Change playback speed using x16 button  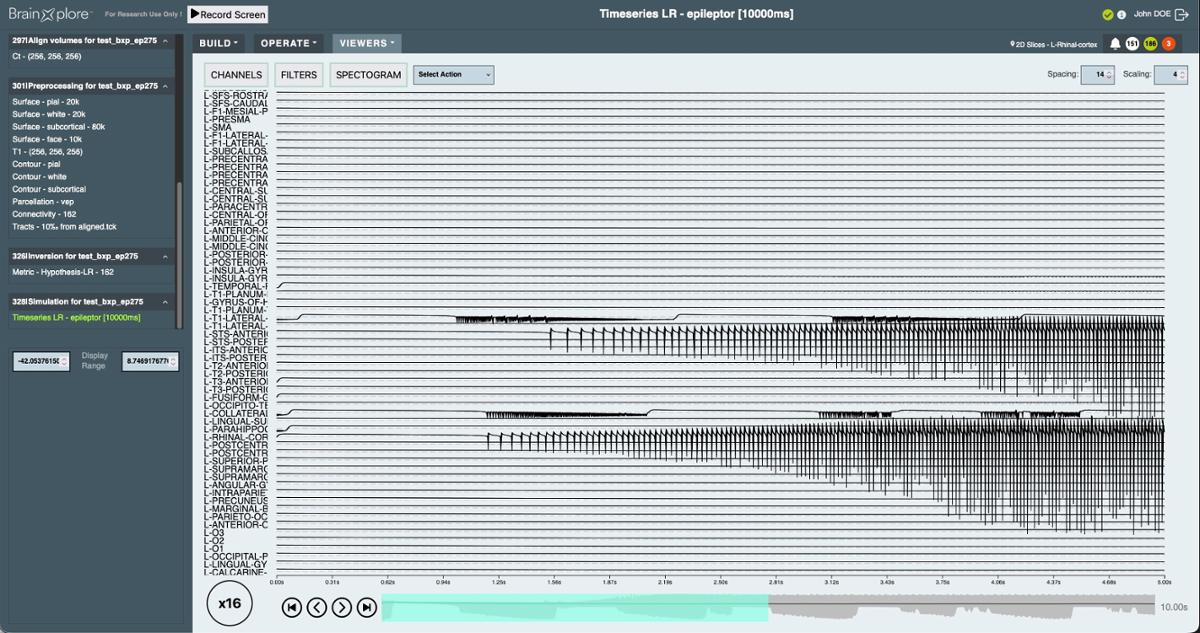coord(230,604)
